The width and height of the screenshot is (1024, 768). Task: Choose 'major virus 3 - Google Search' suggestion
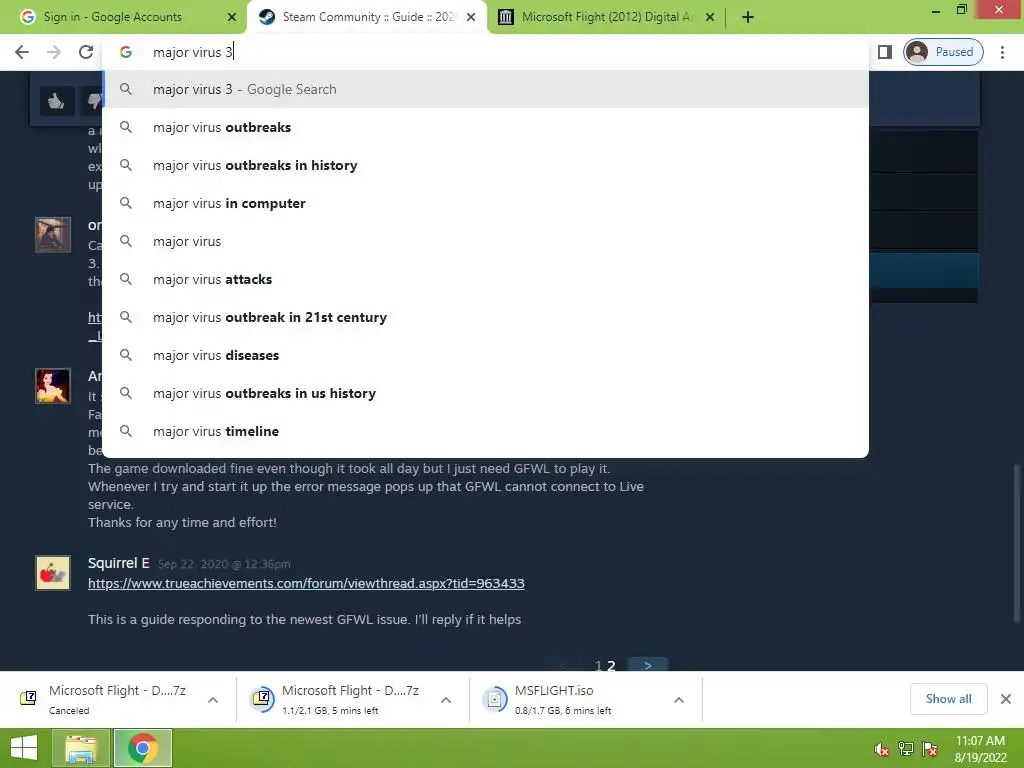tap(485, 89)
